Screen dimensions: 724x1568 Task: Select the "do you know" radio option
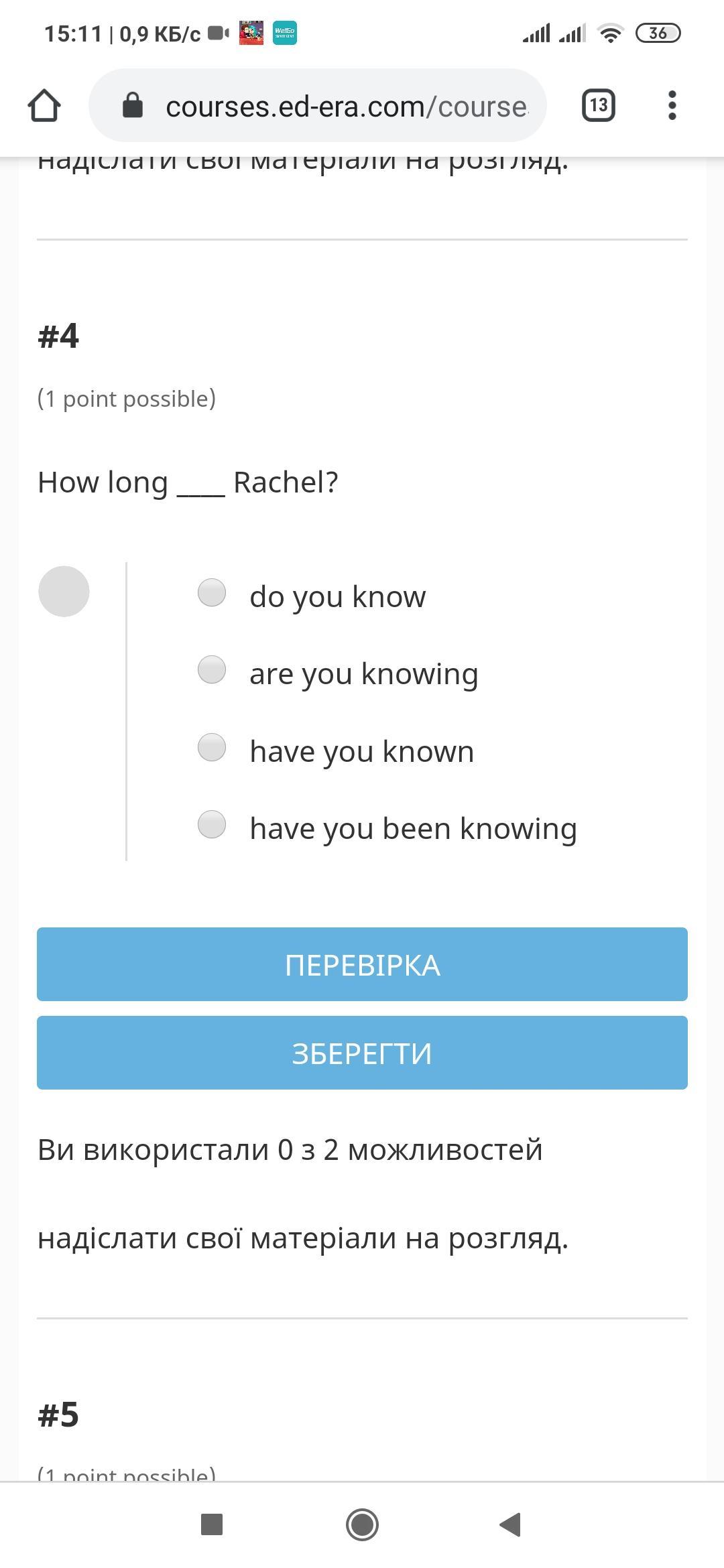click(212, 593)
